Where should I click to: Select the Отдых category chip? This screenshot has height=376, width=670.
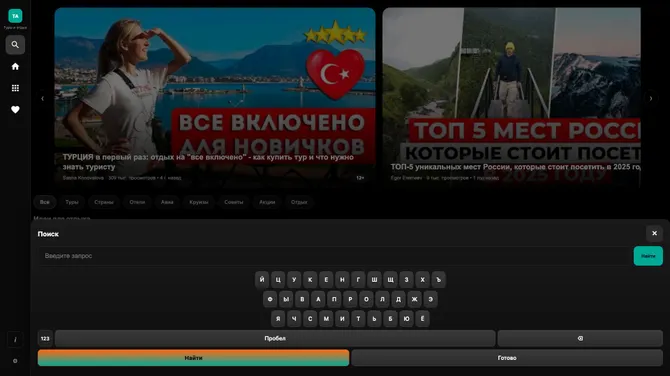(299, 202)
